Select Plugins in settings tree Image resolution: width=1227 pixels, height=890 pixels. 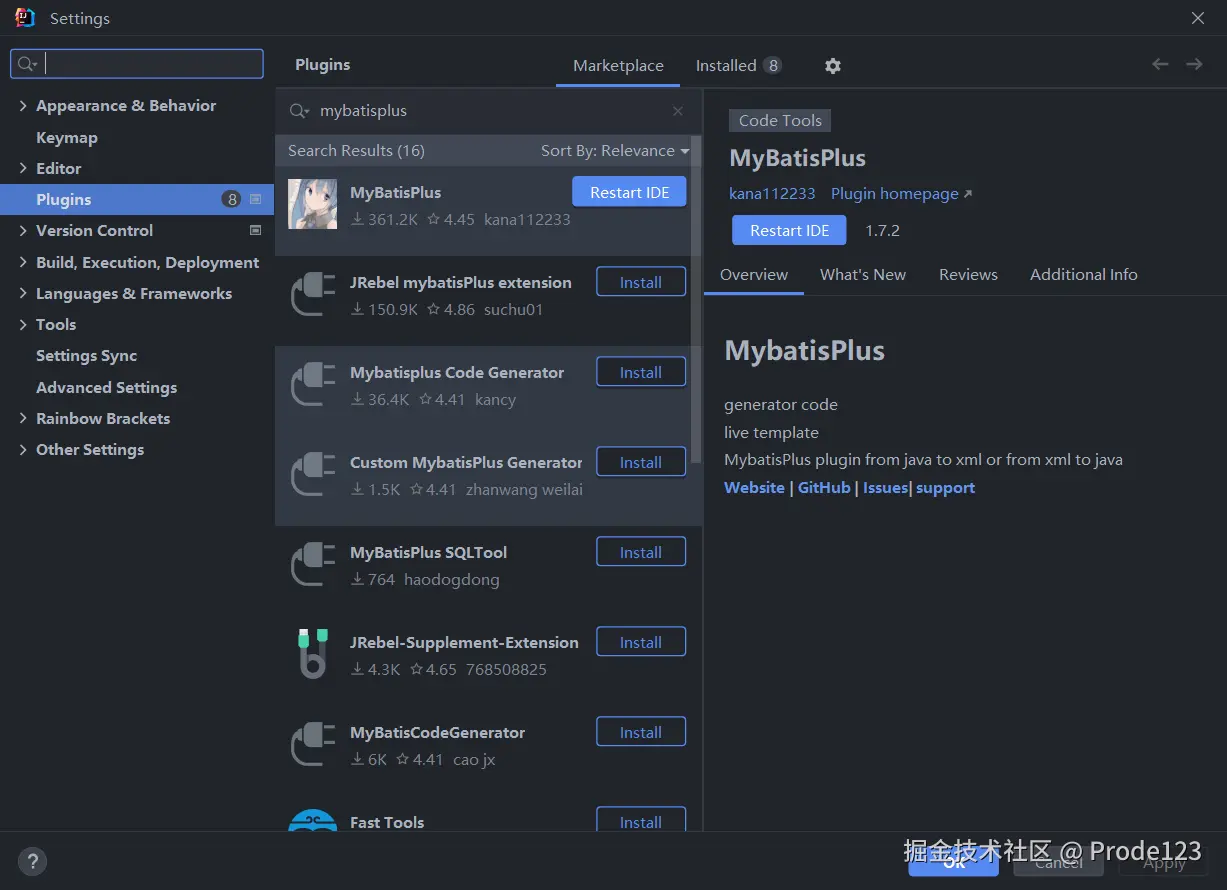(x=137, y=199)
